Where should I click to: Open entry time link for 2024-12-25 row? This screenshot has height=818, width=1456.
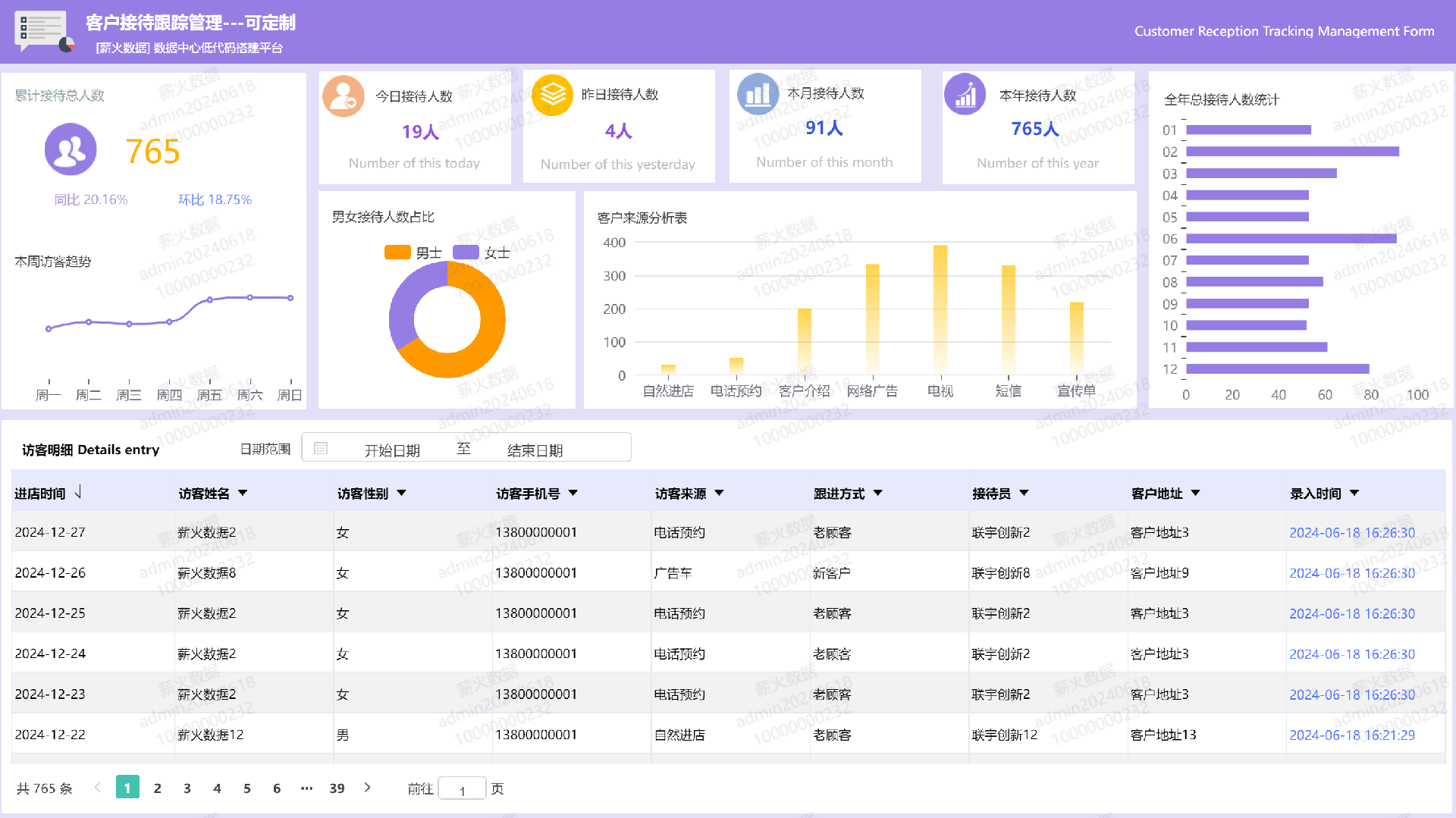pos(1352,613)
